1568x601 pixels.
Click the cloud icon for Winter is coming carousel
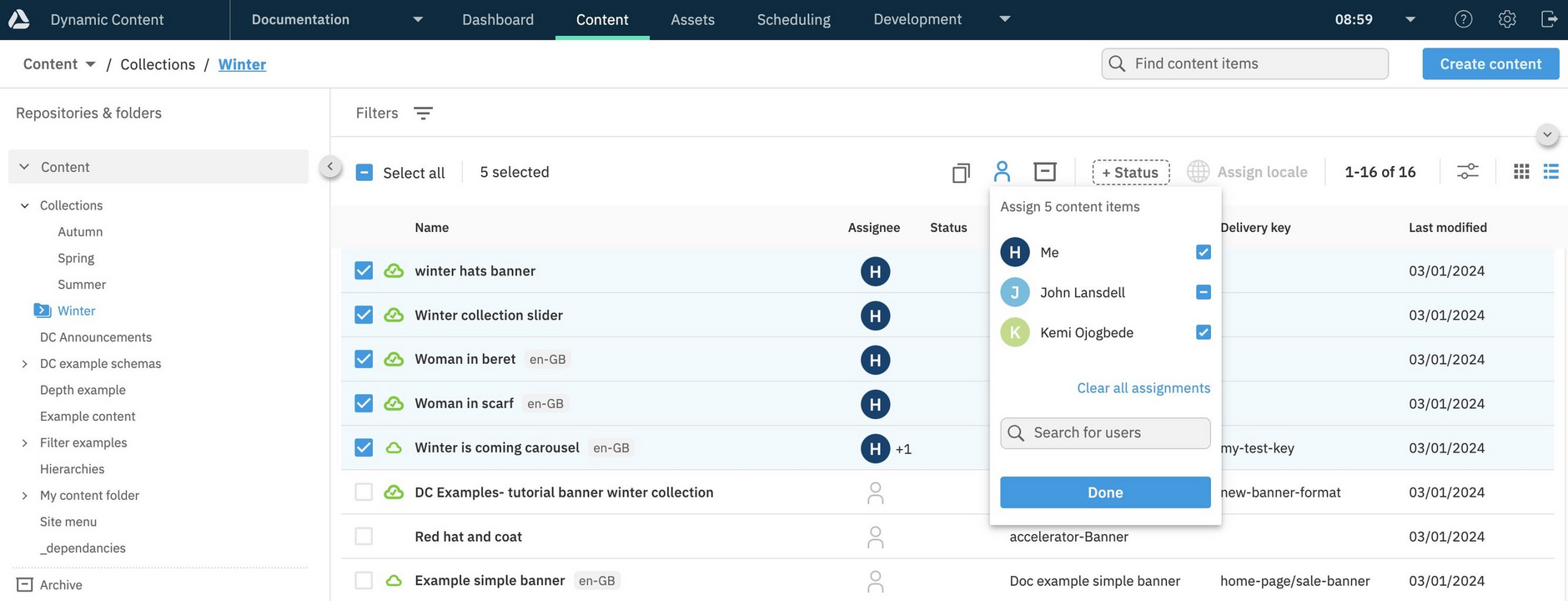(x=394, y=447)
